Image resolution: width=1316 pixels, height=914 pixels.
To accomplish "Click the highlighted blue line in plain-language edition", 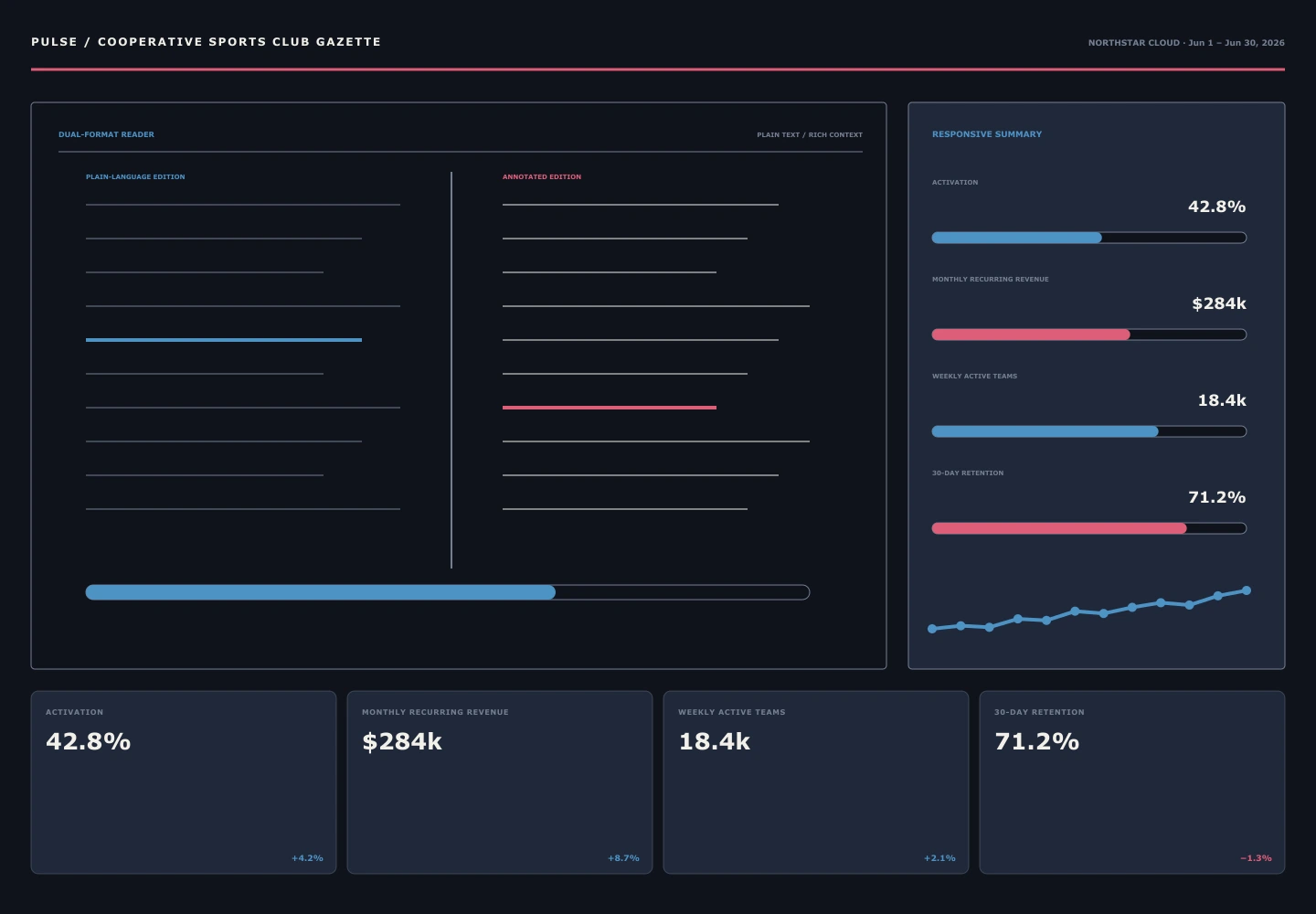I will click(x=224, y=340).
